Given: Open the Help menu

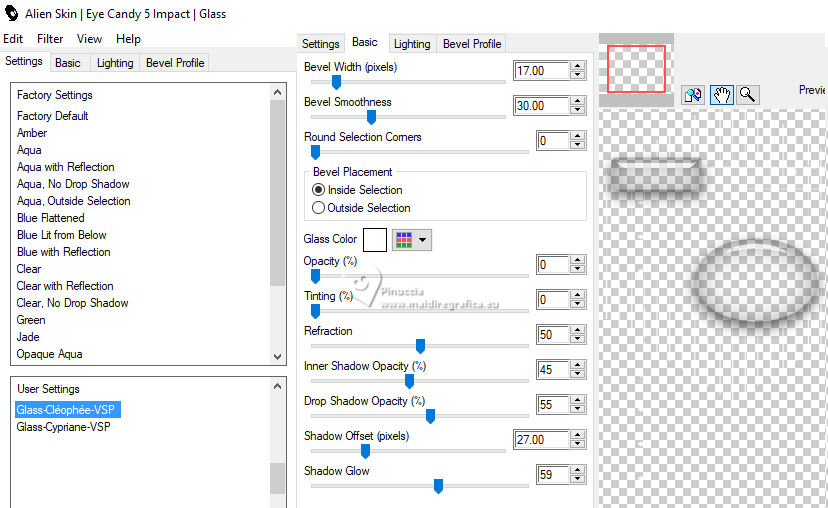Looking at the screenshot, I should 128,39.
